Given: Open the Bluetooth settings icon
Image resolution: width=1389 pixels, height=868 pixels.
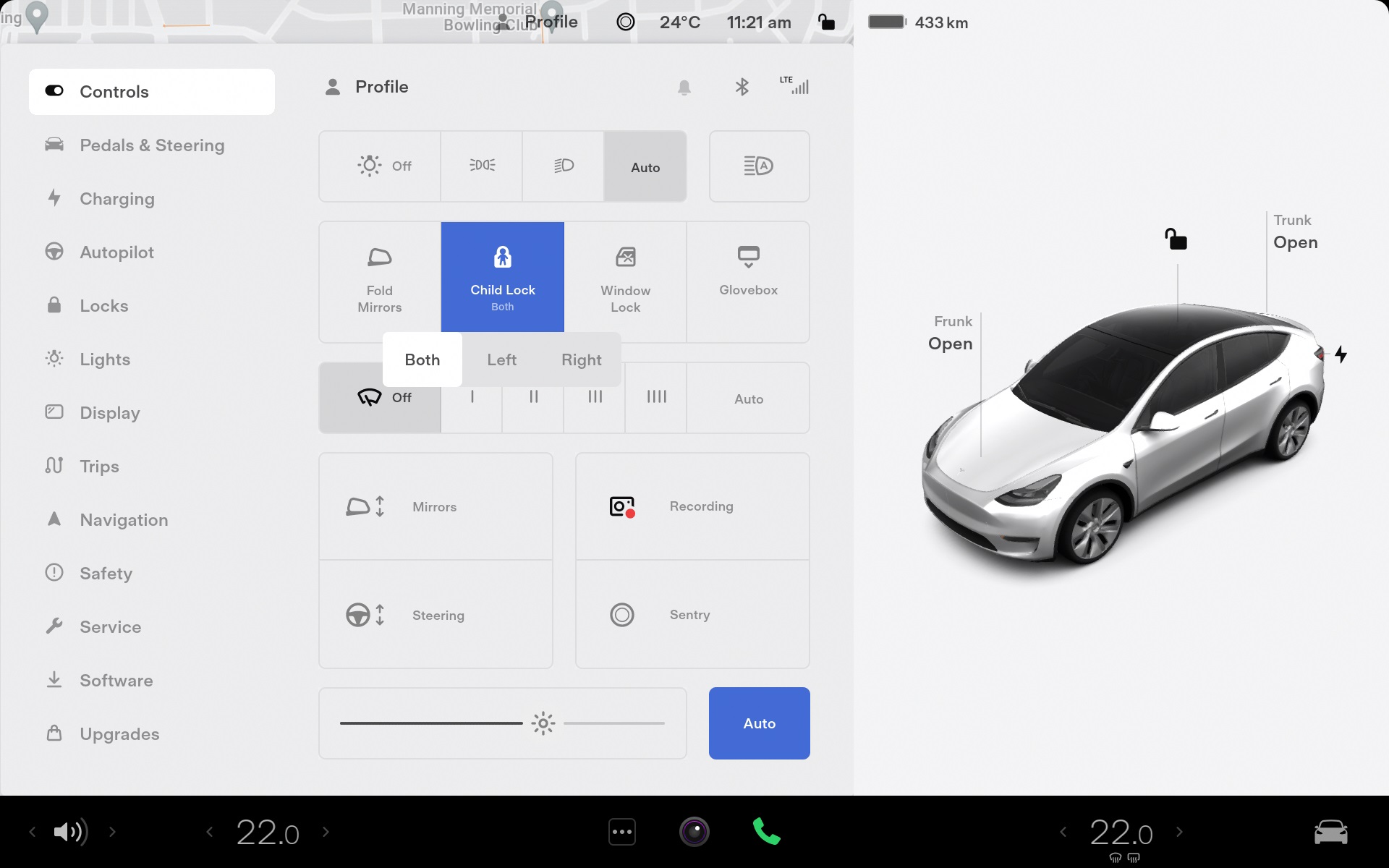Looking at the screenshot, I should [x=742, y=88].
